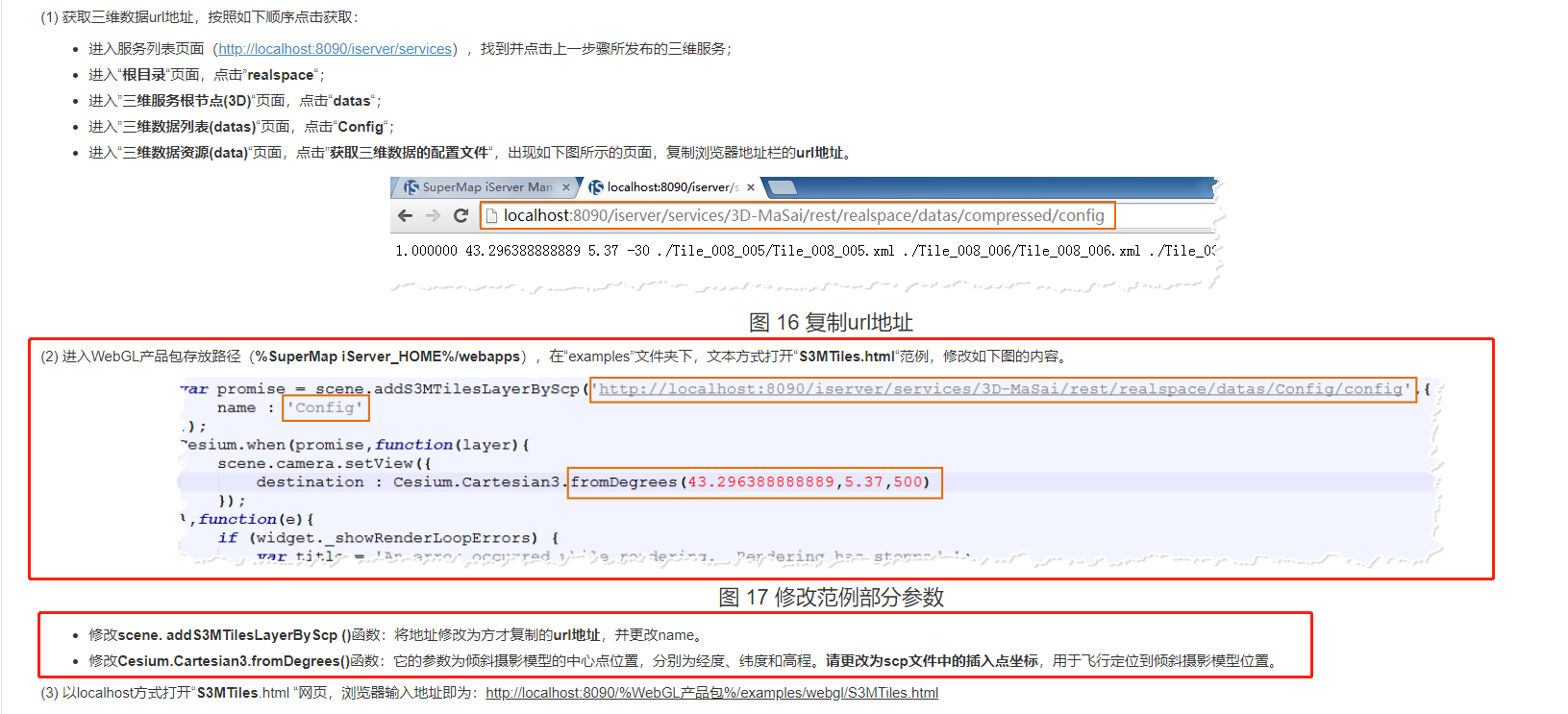The image size is (1568, 714).
Task: Click bold word 'realspace' in second bullet
Action: [x=281, y=75]
